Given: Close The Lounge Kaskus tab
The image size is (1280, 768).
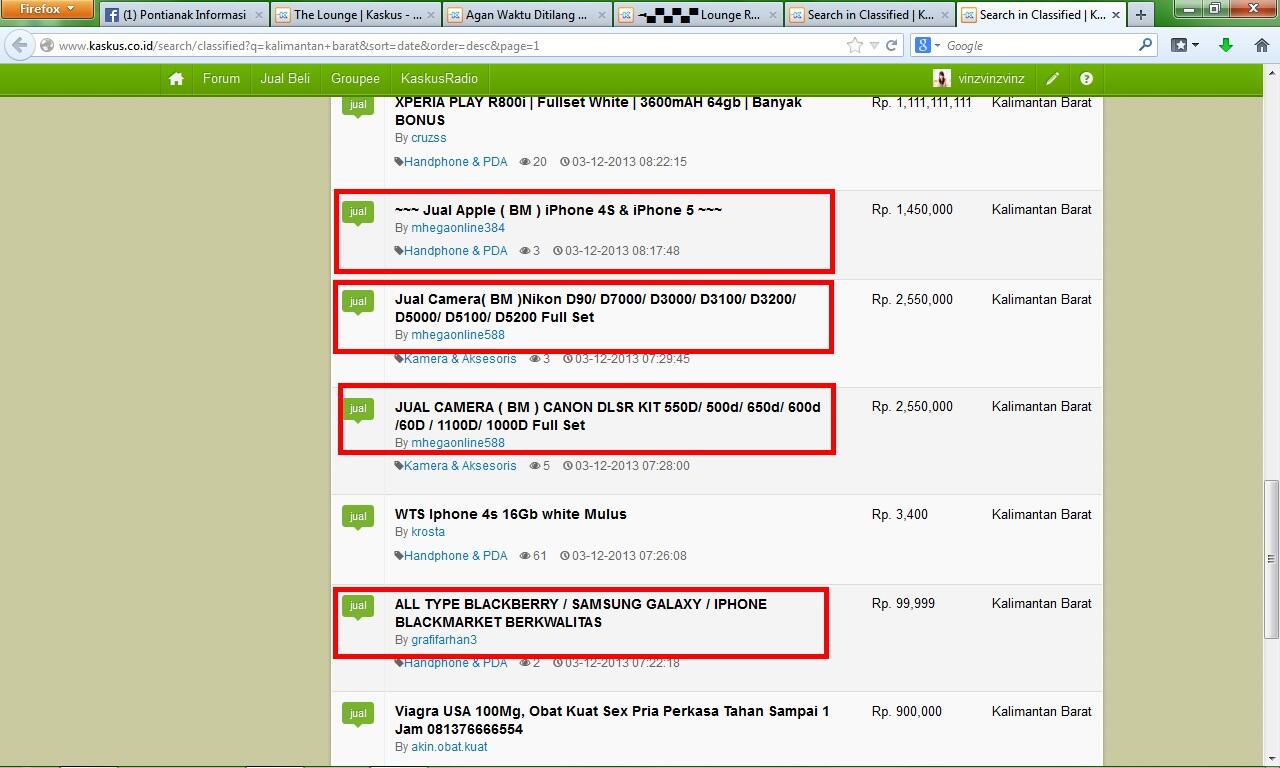Looking at the screenshot, I should click(431, 15).
